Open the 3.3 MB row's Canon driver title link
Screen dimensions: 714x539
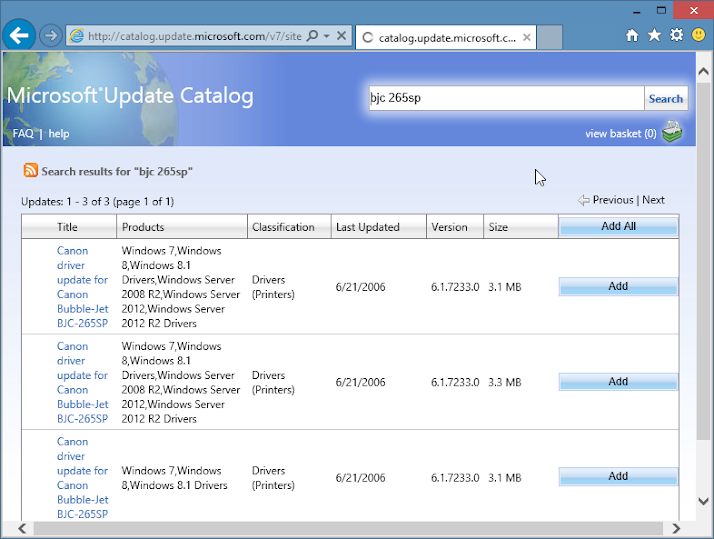(x=82, y=382)
